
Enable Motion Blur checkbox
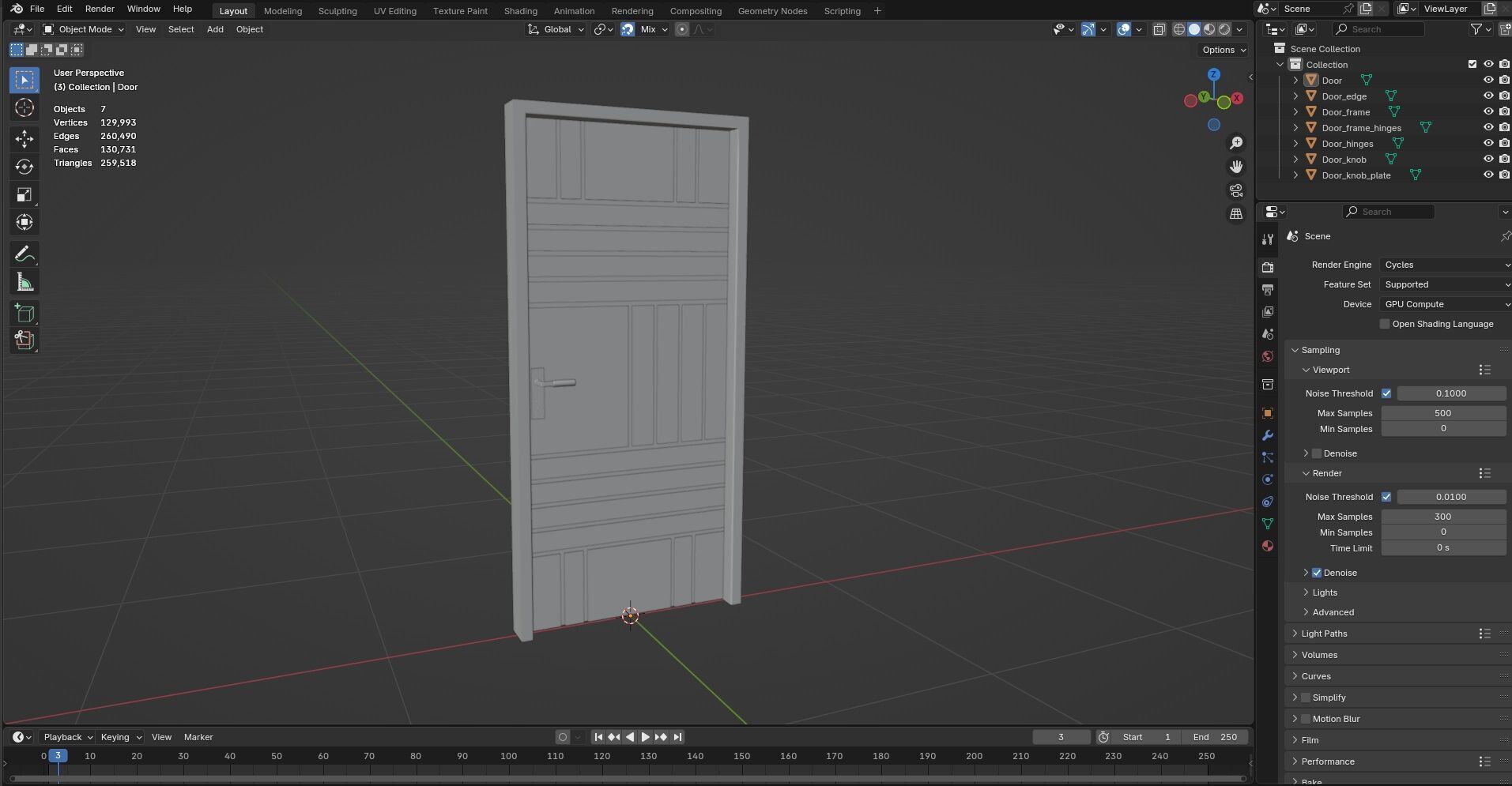(x=1306, y=719)
